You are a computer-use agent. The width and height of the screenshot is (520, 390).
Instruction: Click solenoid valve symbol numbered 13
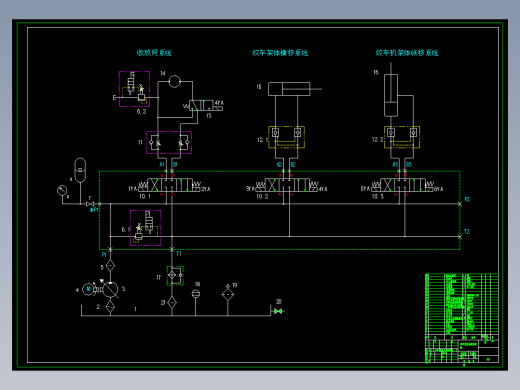(206, 105)
